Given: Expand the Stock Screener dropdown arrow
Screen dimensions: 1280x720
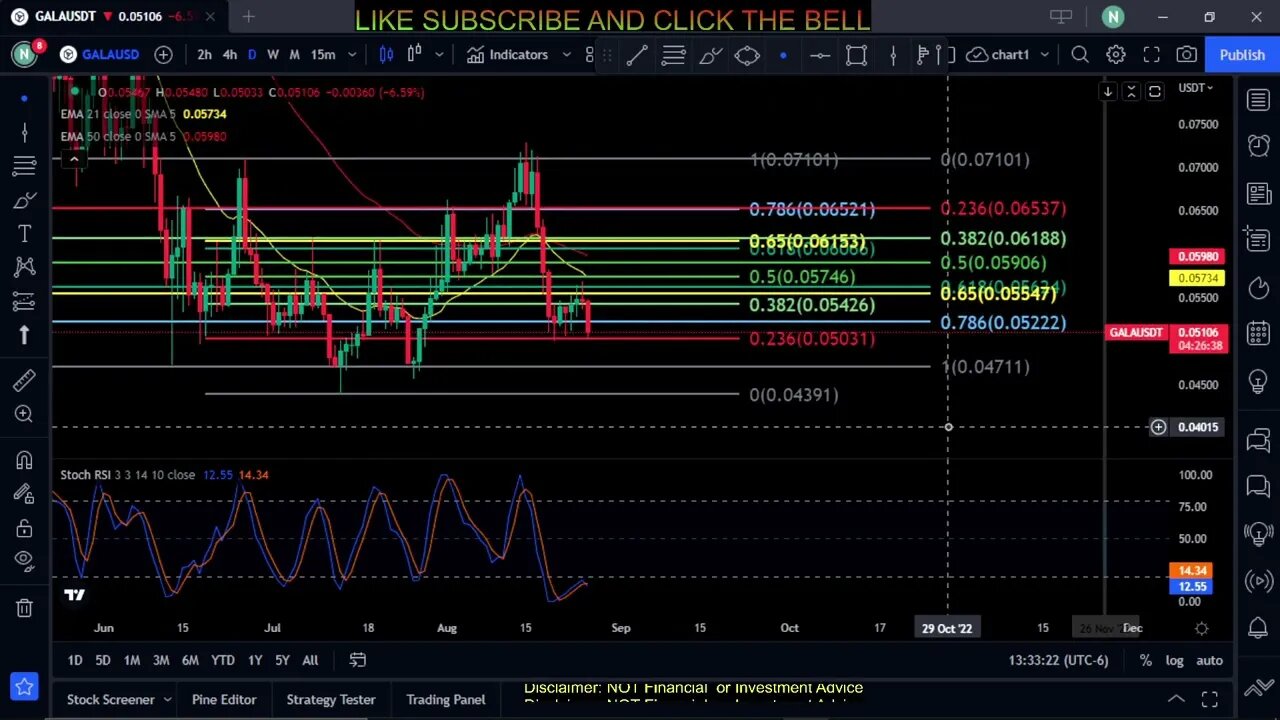Looking at the screenshot, I should [x=167, y=700].
